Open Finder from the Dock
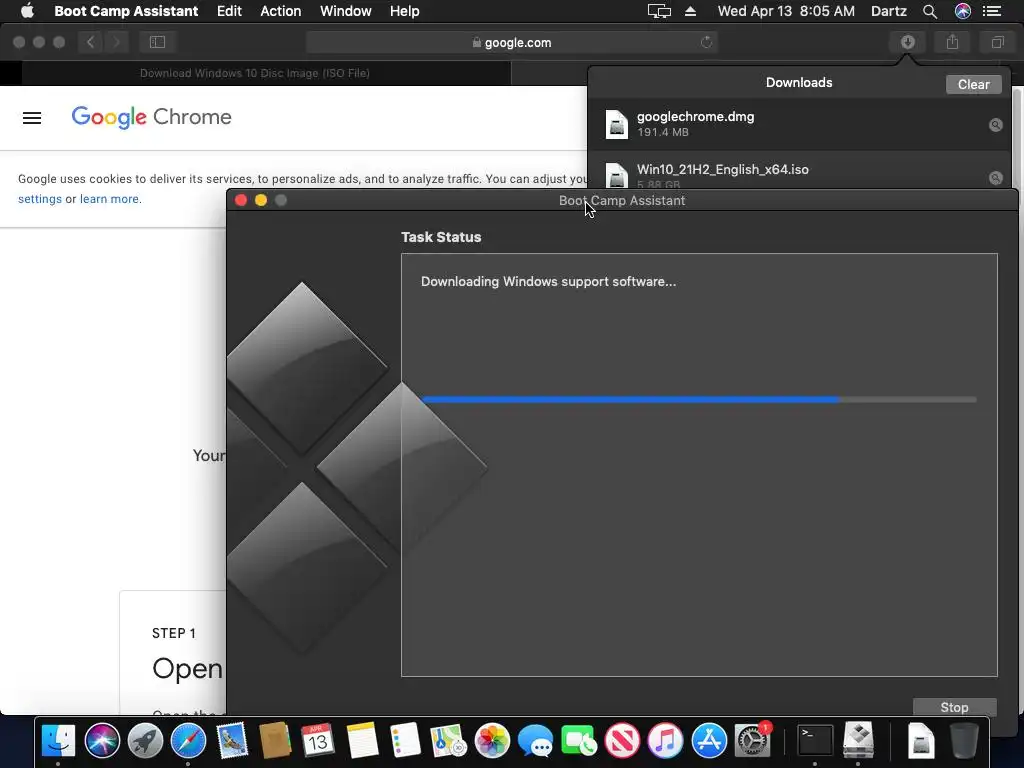The height and width of the screenshot is (768, 1024). pos(58,741)
